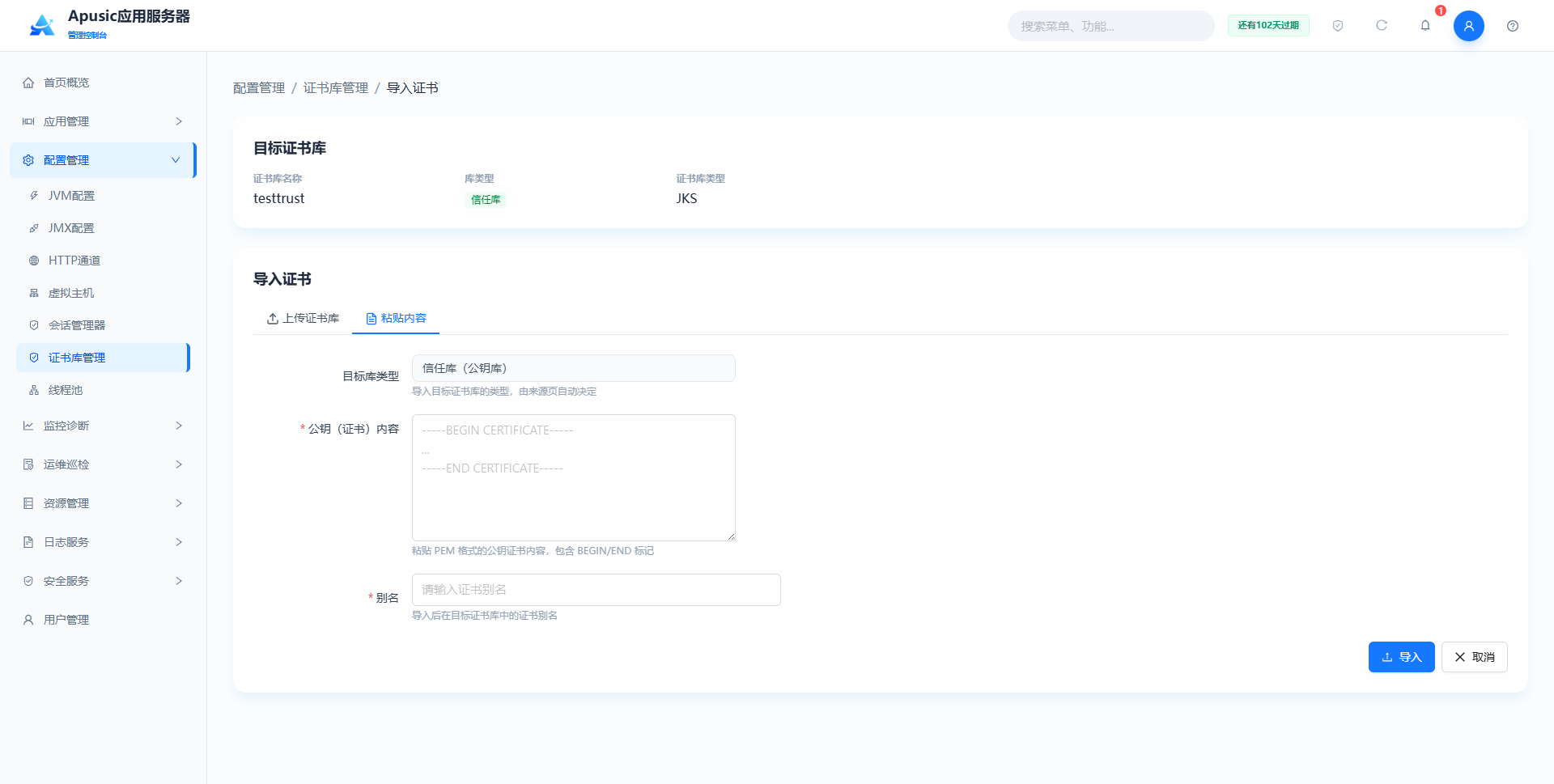Click the certificate content textarea
The height and width of the screenshot is (784, 1554).
(573, 477)
